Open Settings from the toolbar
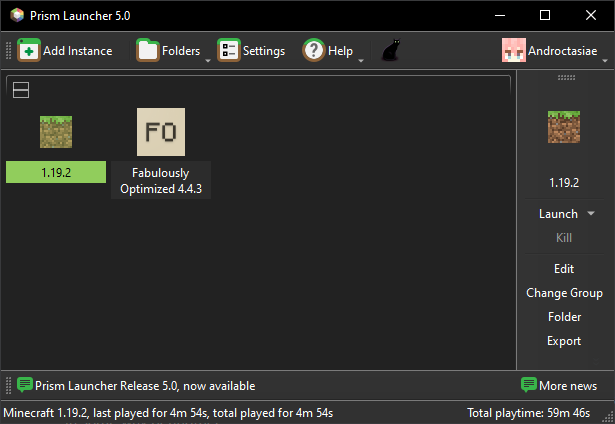615x424 pixels. (229, 51)
